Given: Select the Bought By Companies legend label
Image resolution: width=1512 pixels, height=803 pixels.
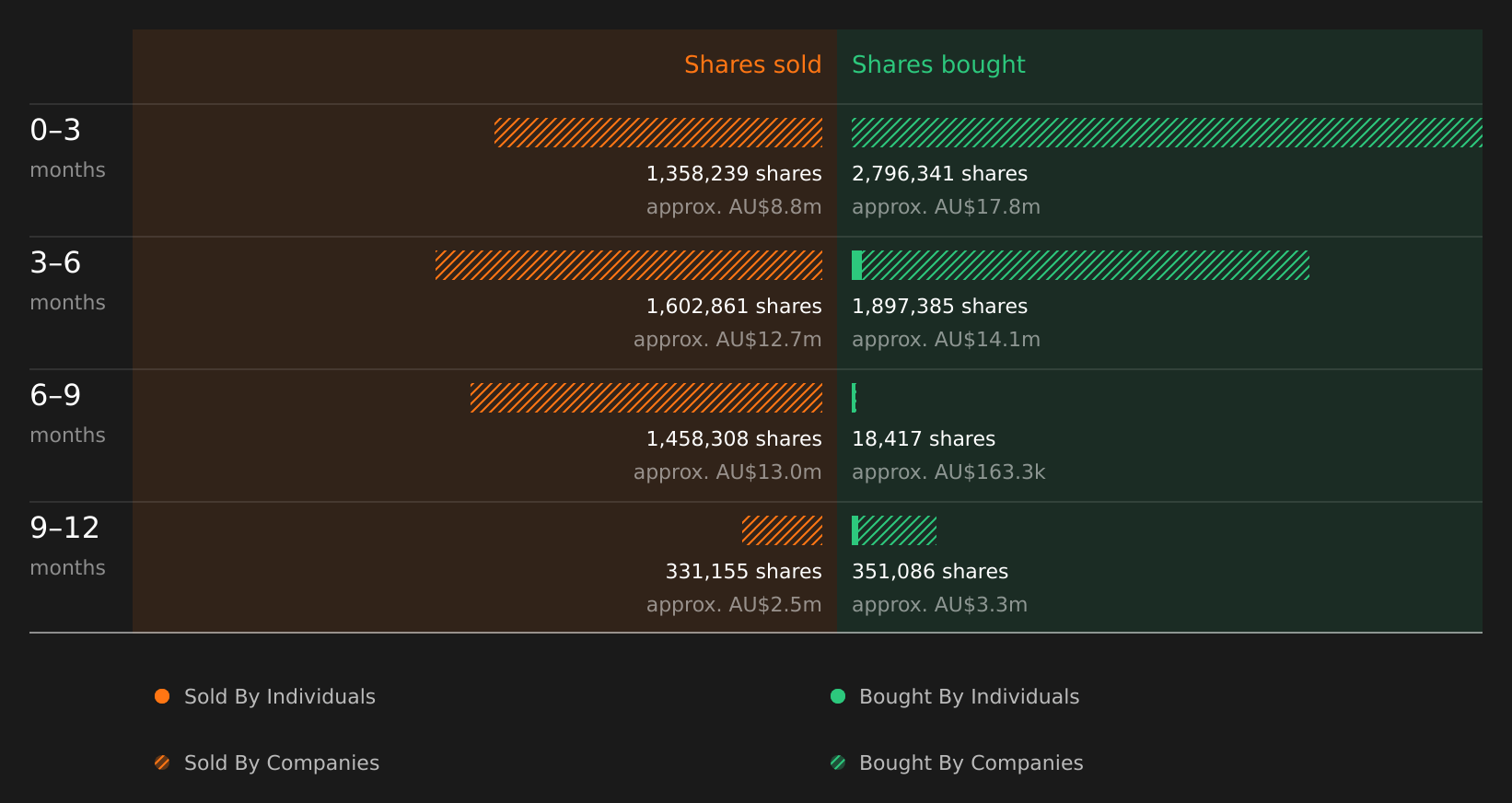Looking at the screenshot, I should click(x=971, y=763).
